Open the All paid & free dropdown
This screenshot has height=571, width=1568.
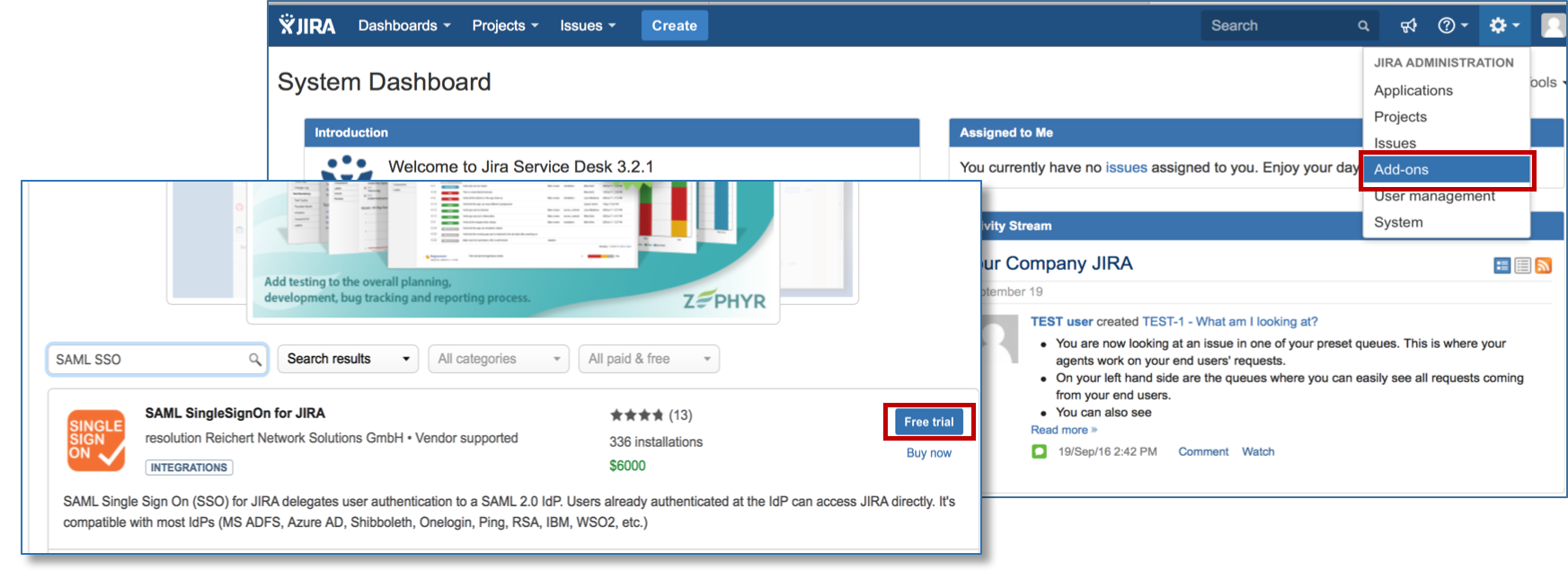pos(649,359)
